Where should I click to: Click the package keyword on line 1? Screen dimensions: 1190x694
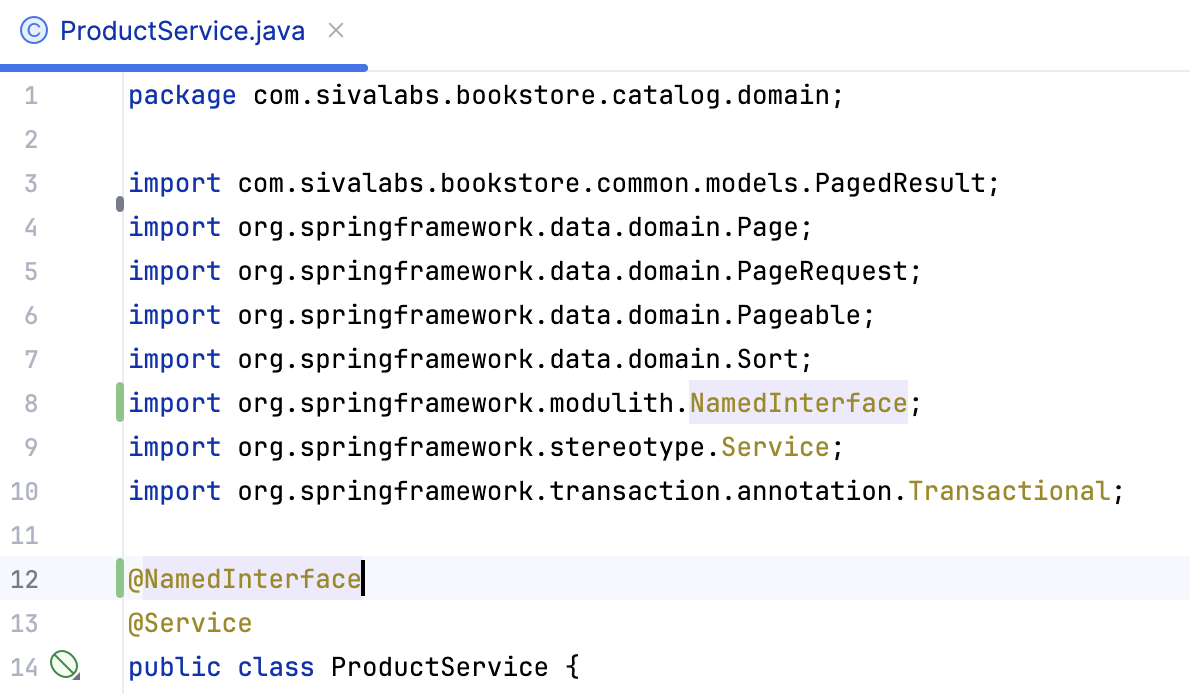tap(182, 95)
